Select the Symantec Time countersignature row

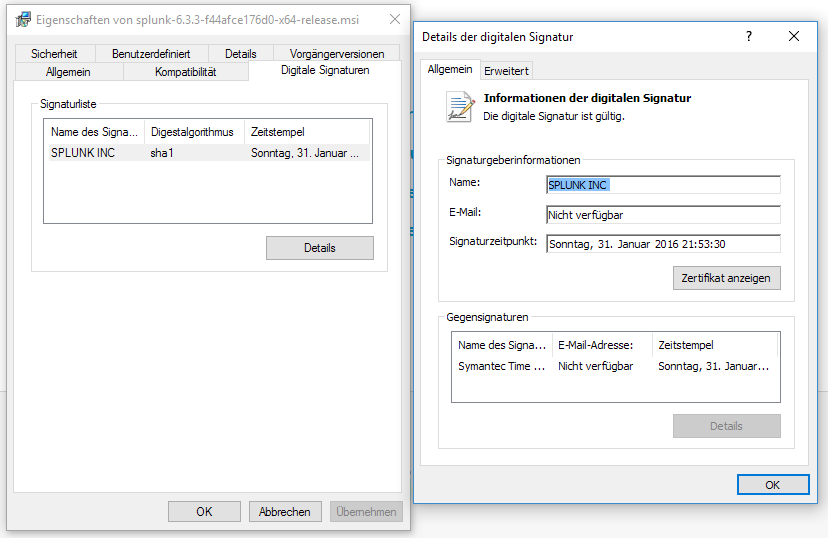(614, 366)
